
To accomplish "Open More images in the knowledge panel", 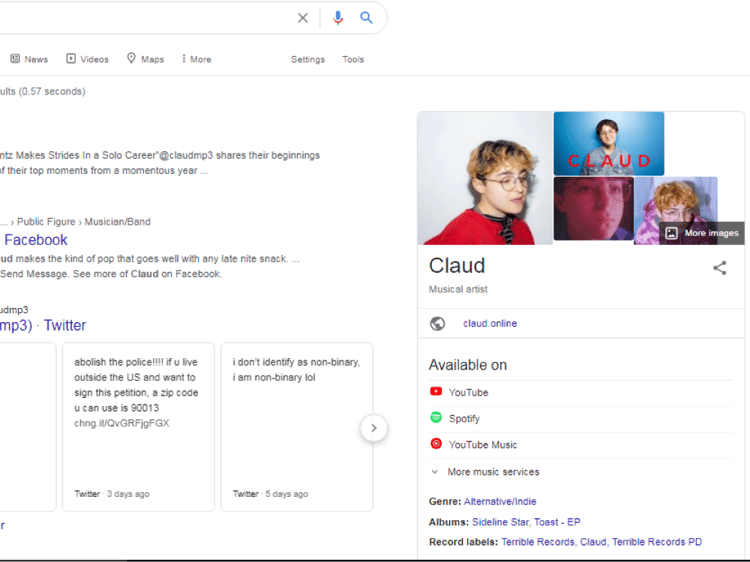I will click(x=702, y=233).
